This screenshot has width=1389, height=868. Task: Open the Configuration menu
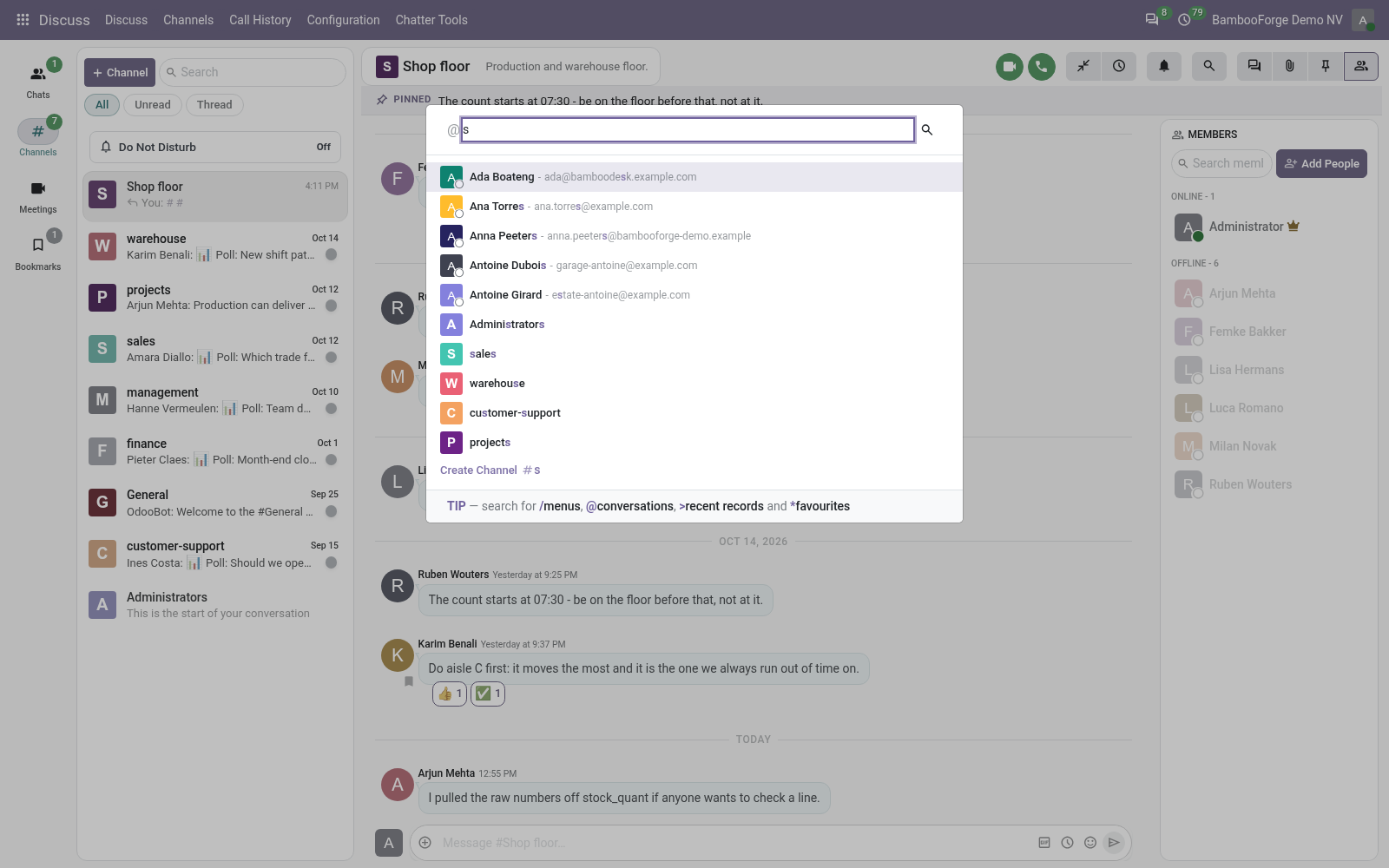344,20
